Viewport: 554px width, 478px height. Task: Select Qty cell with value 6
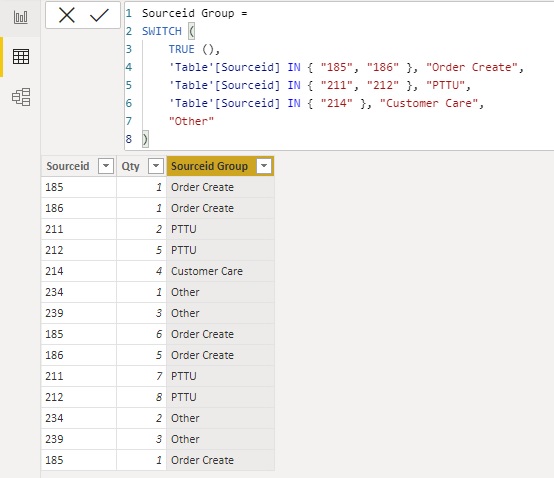[141, 334]
